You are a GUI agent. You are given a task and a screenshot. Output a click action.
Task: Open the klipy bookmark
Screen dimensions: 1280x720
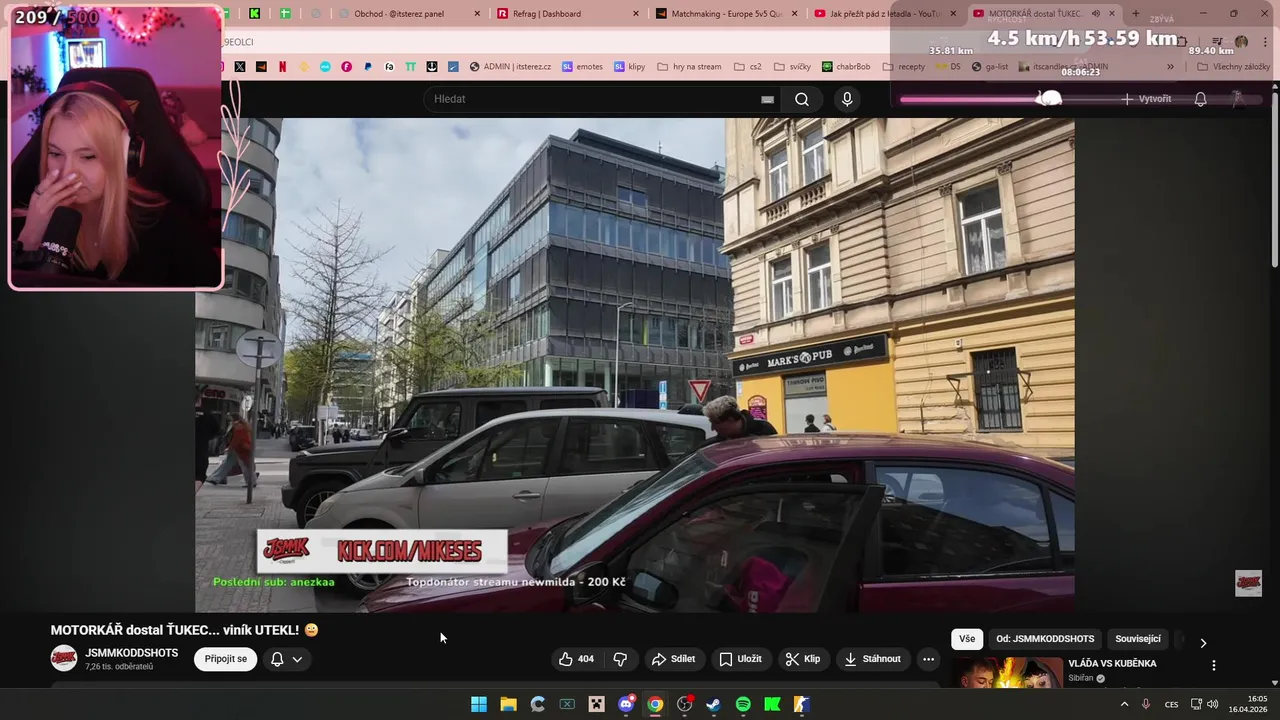pyautogui.click(x=629, y=67)
